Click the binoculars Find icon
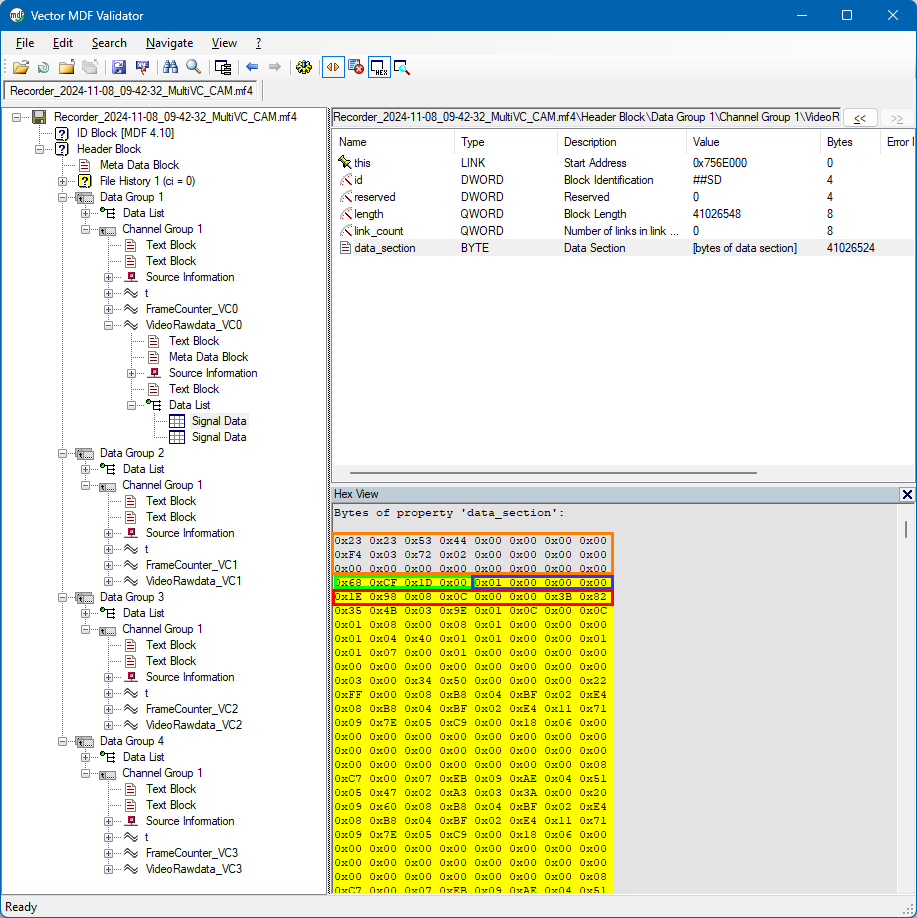Viewport: 917px width, 918px height. [170, 67]
